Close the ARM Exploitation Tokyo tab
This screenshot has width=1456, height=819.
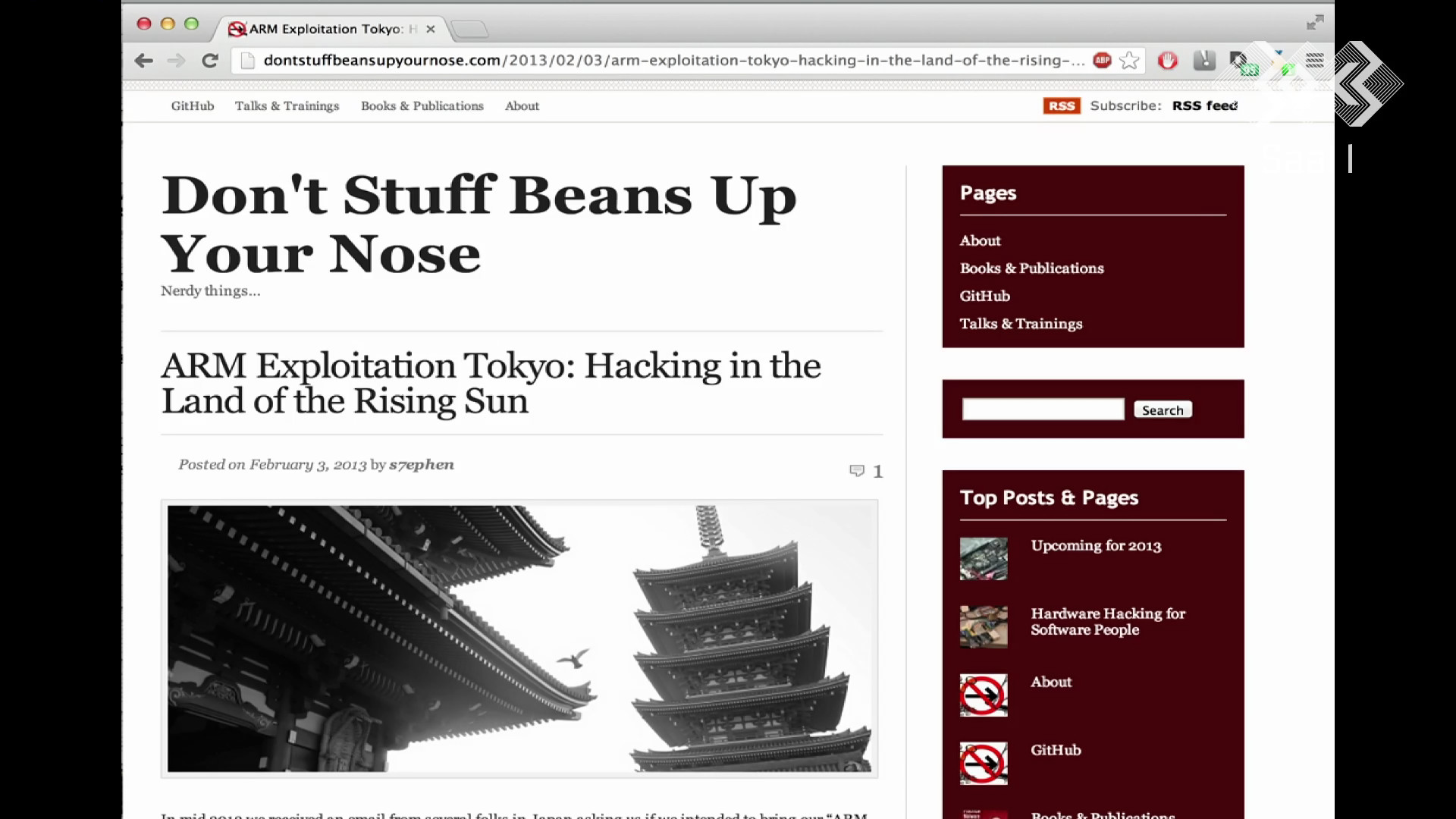pyautogui.click(x=431, y=29)
